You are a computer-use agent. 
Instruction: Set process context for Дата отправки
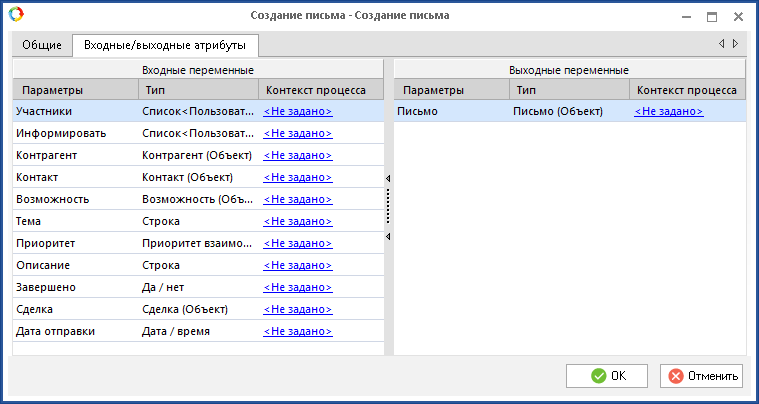click(x=298, y=332)
